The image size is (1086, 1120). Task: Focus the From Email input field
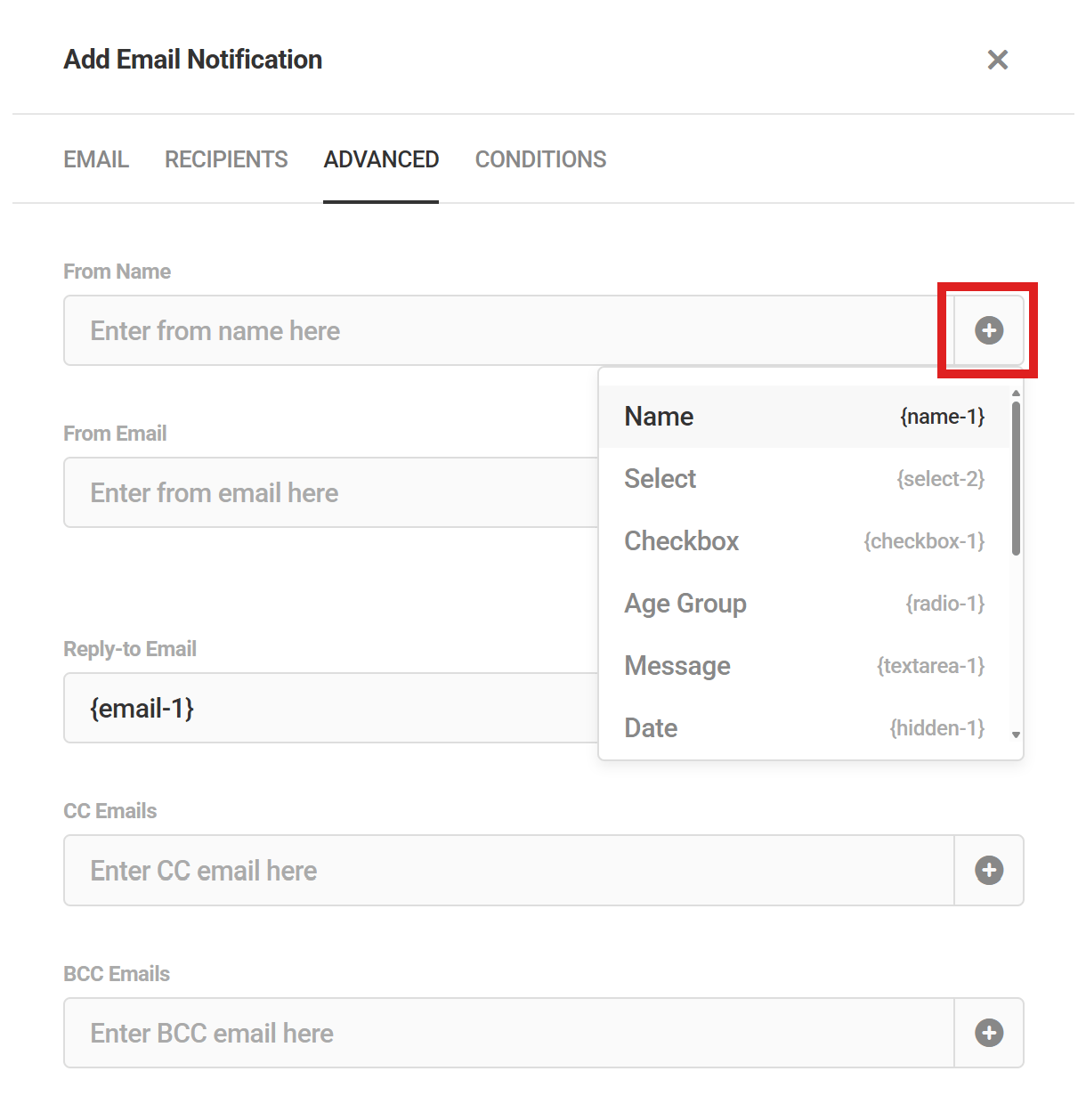pos(331,492)
